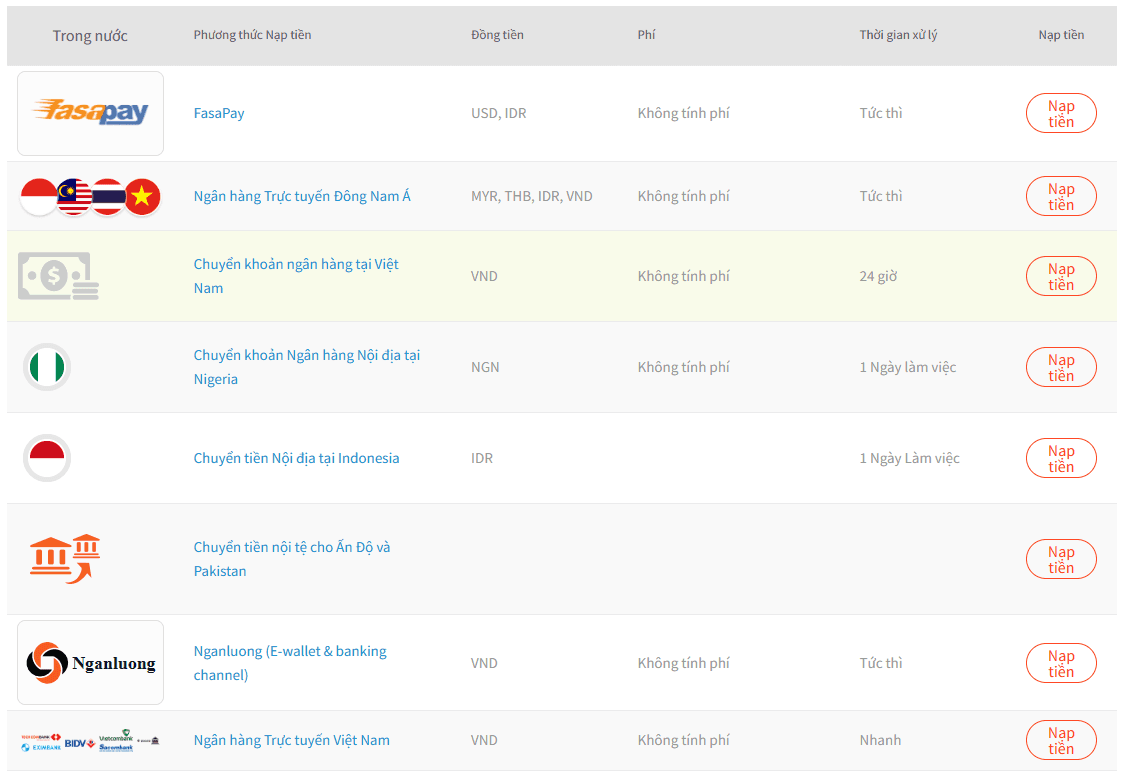
Task: Open Ngân hàng Trực tuyến Việt Nam link
Action: (x=291, y=740)
